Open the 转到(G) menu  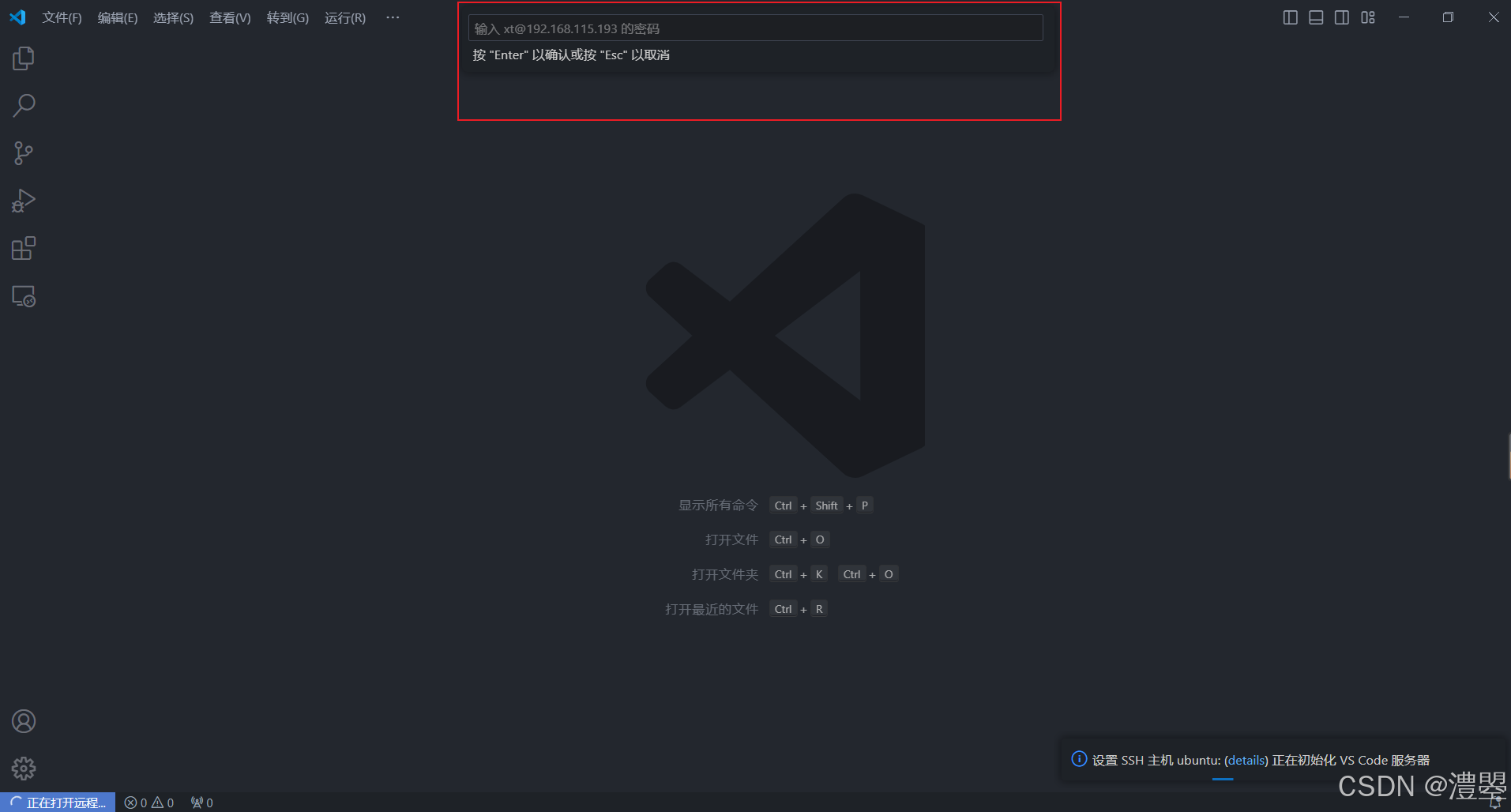(288, 17)
